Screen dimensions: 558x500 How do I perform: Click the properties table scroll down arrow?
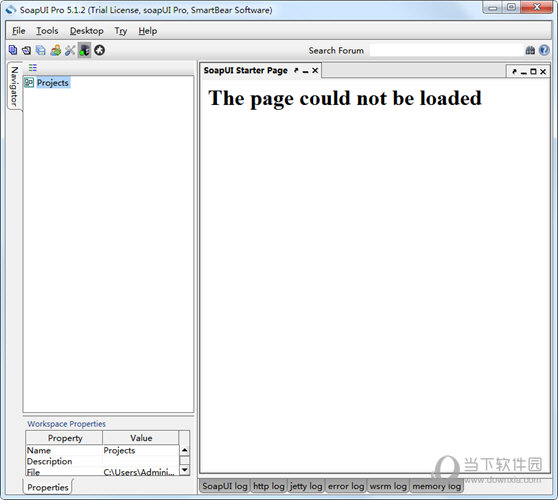(x=184, y=470)
